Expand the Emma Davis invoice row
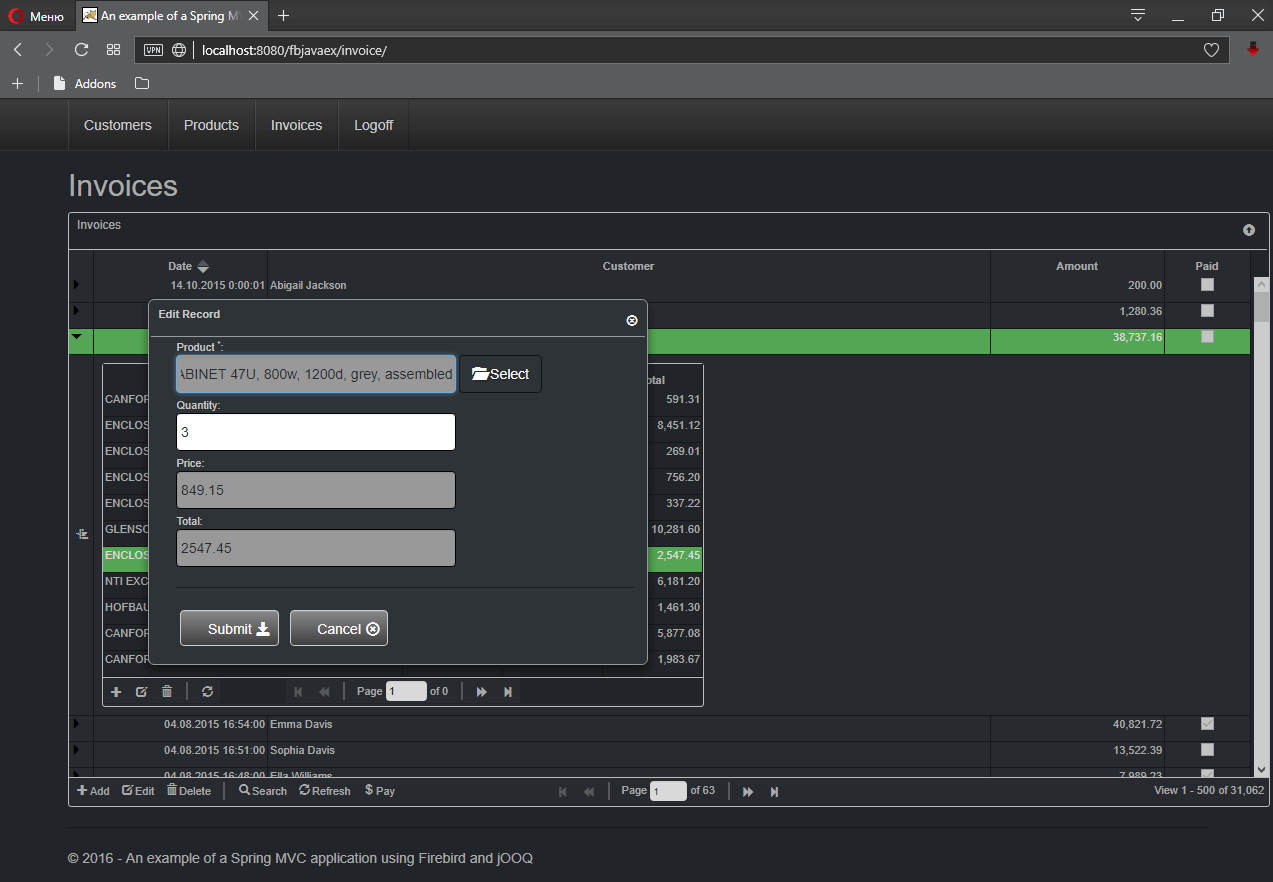The height and width of the screenshot is (882, 1273). coord(76,723)
